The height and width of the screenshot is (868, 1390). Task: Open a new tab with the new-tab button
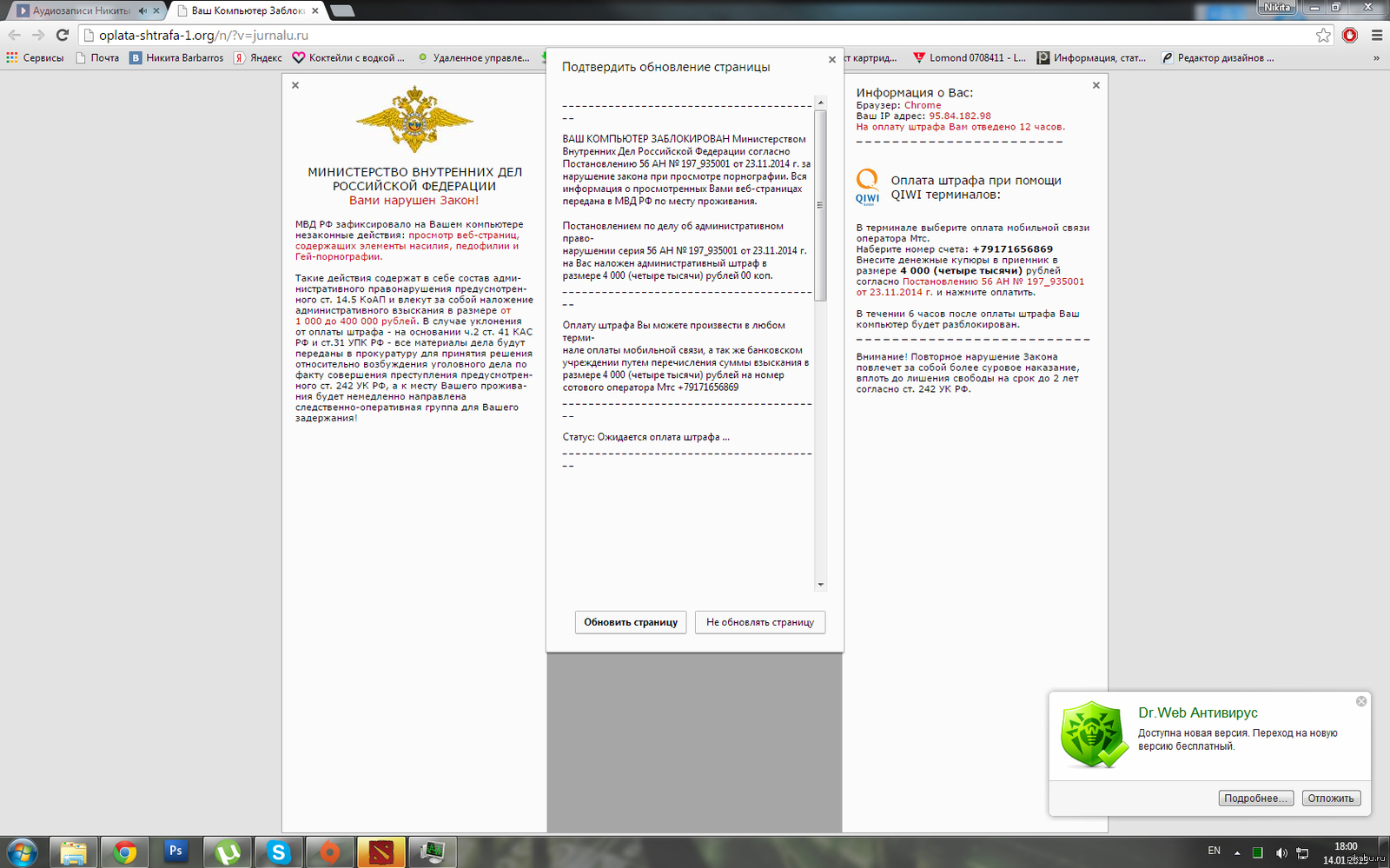pyautogui.click(x=342, y=11)
